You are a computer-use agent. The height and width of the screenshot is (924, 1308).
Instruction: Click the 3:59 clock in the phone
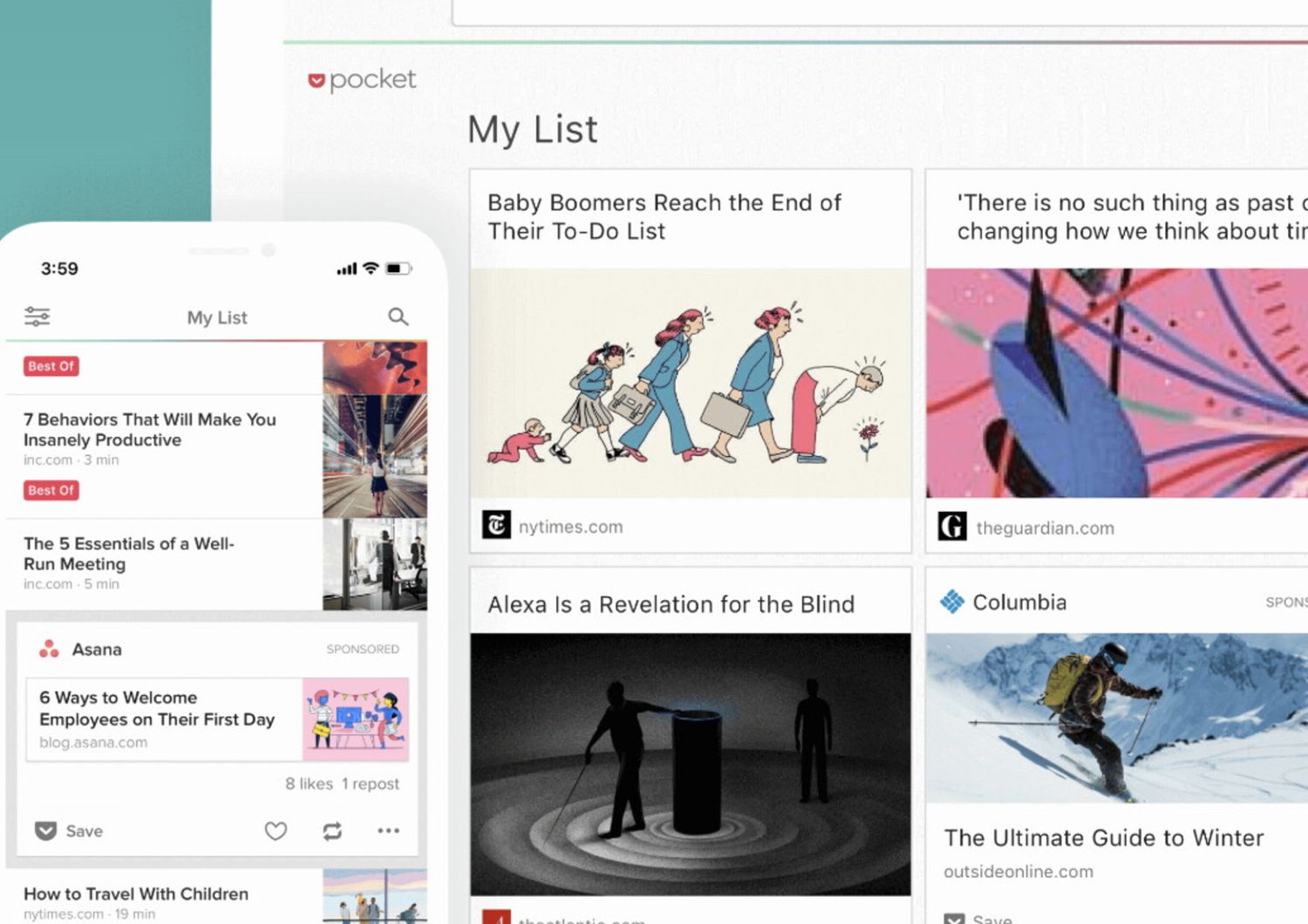[x=59, y=268]
